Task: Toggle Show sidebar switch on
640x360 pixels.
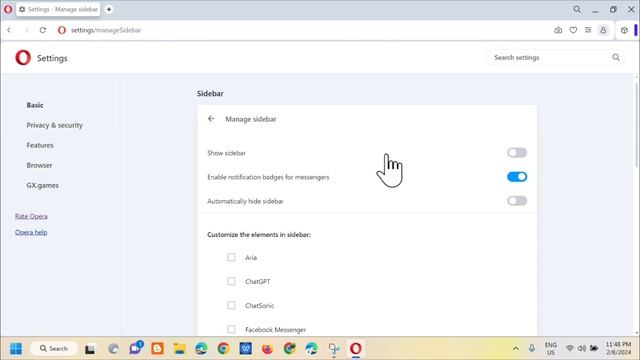Action: point(517,153)
